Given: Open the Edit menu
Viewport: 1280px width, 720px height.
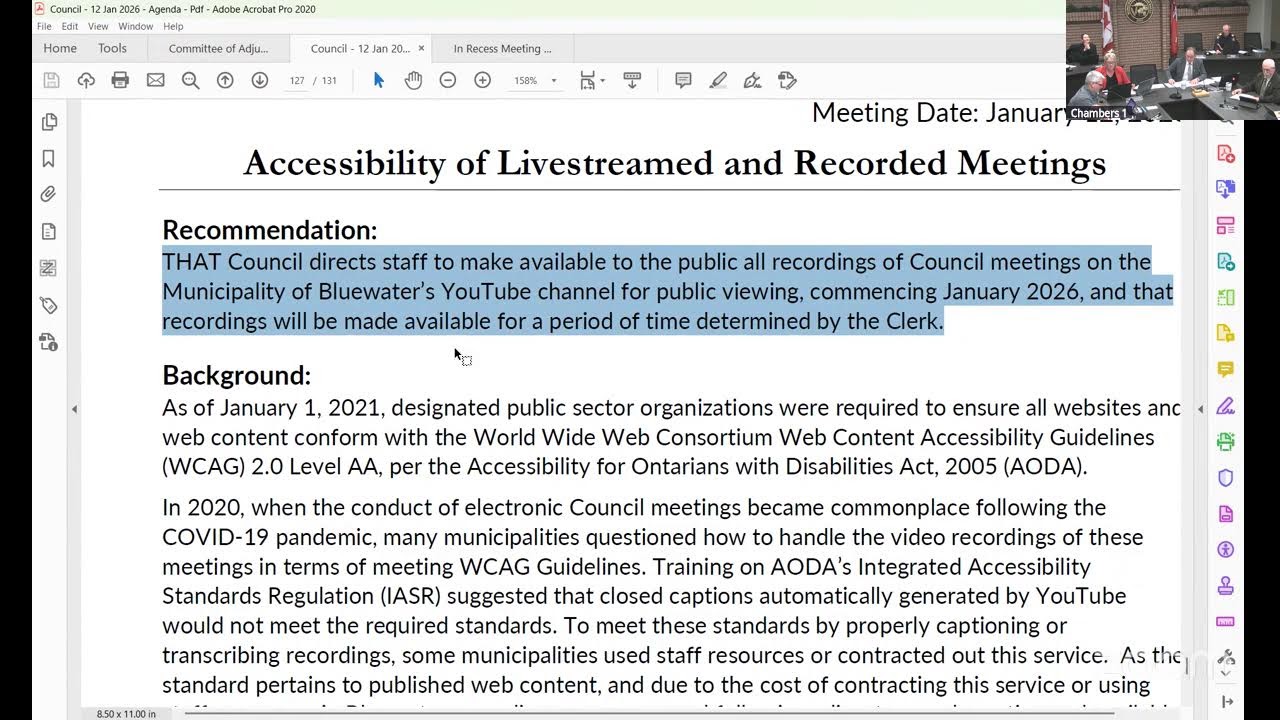Looking at the screenshot, I should (x=70, y=26).
